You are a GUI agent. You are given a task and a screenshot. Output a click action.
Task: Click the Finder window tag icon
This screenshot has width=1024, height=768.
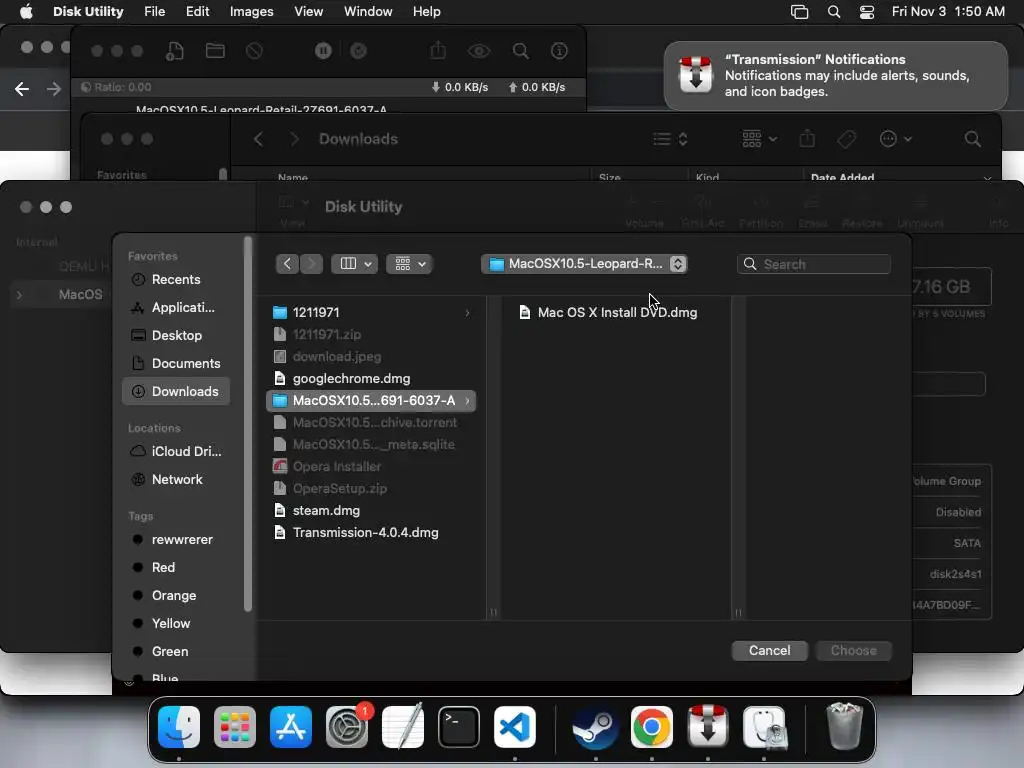[846, 139]
